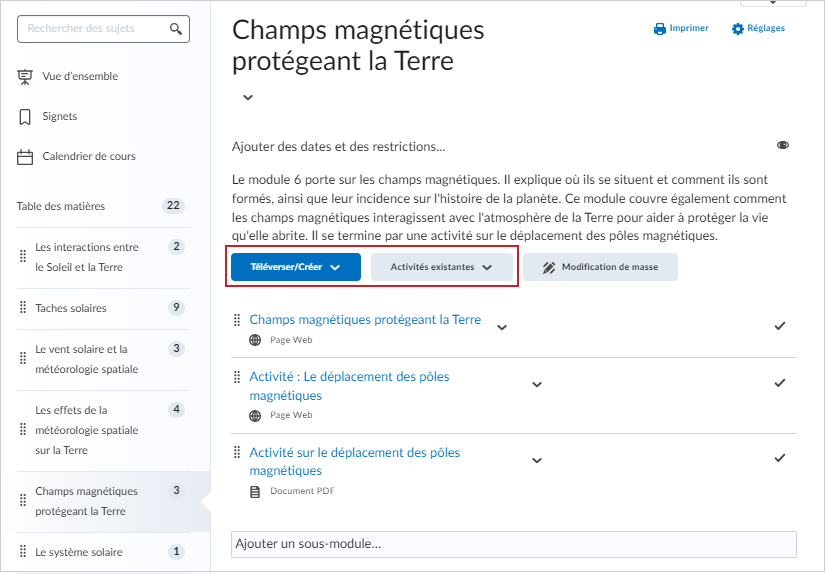Click drag handle beside Taches solaires
Viewport: 826px width, 574px height.
23,307
